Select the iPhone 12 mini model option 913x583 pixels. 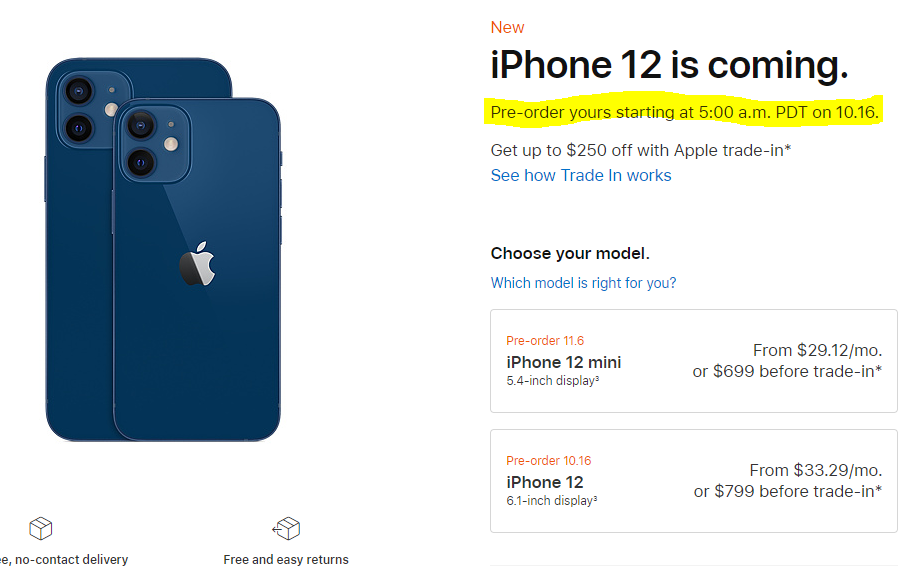(693, 361)
